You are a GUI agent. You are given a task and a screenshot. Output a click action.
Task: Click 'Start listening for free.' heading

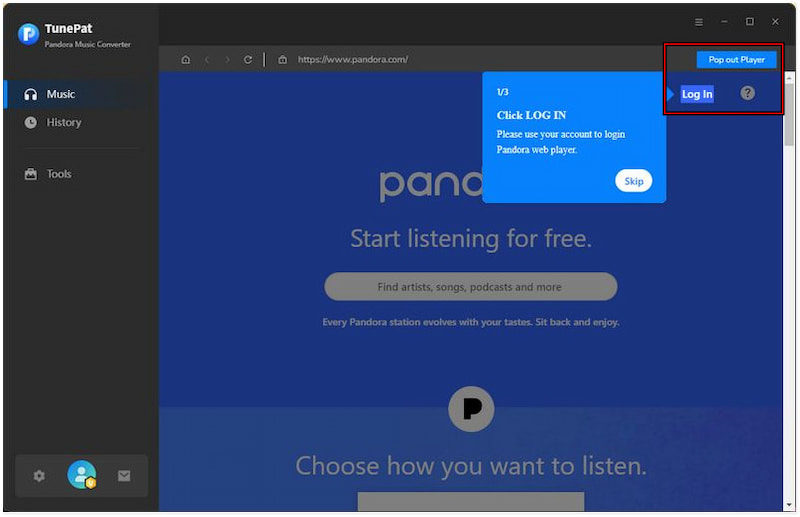coord(471,239)
